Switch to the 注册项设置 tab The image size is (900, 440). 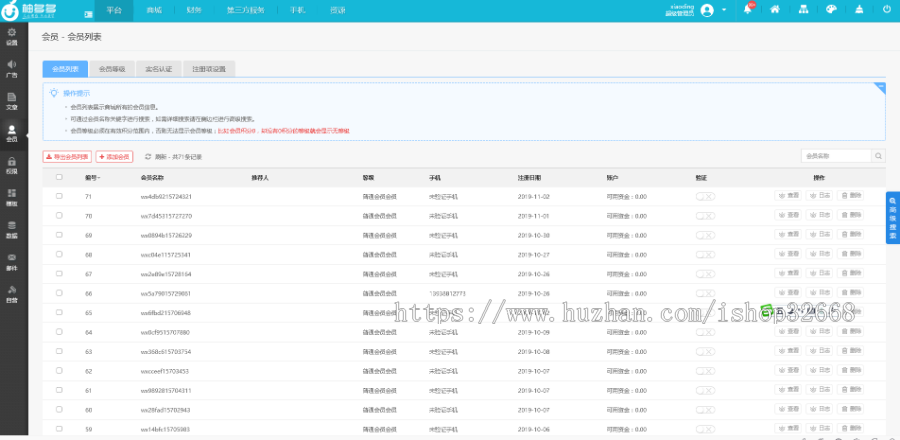[209, 69]
